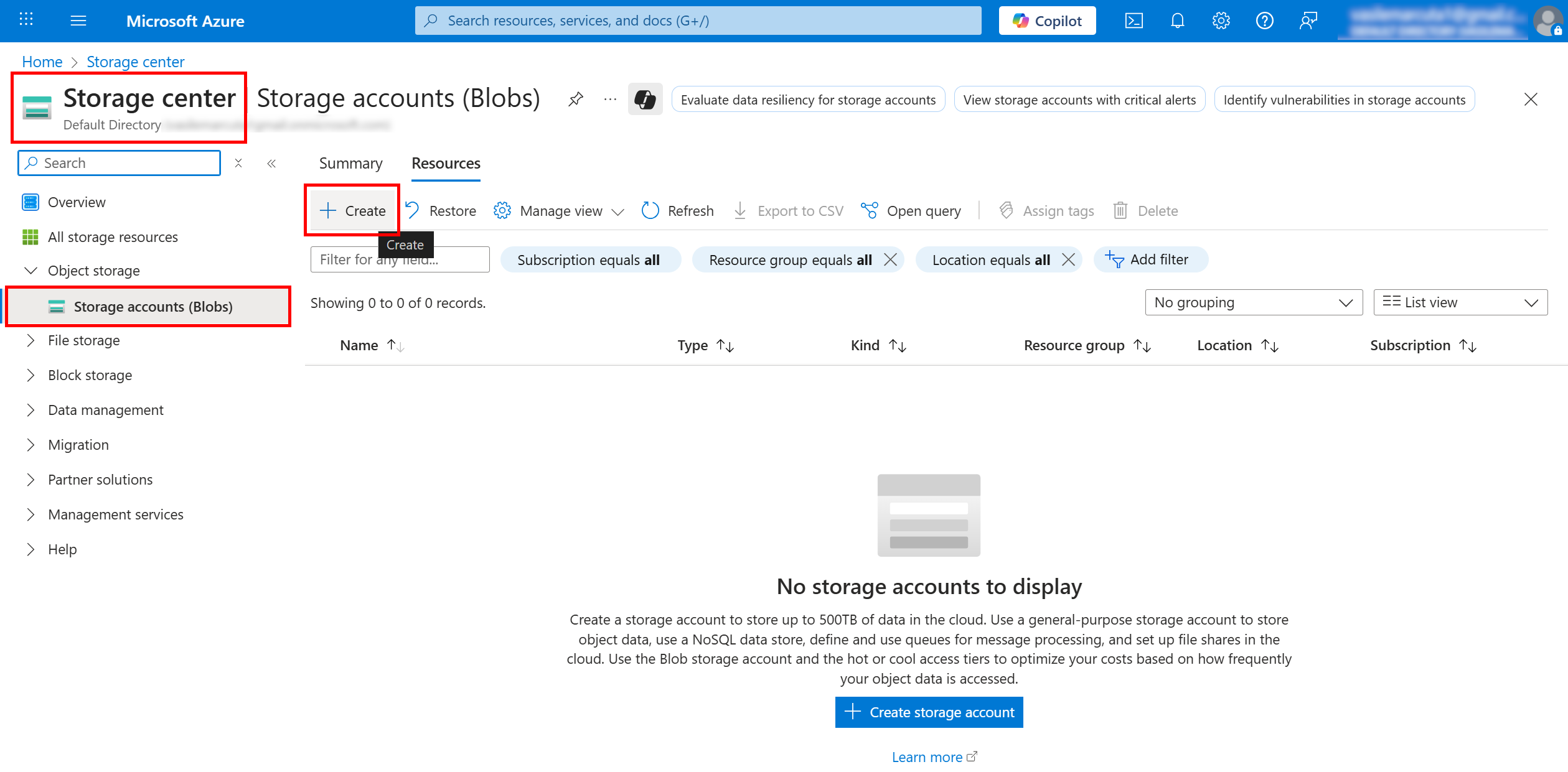This screenshot has height=772, width=1568.
Task: Pin Storage accounts (Blobs) to dashboard
Action: point(575,98)
